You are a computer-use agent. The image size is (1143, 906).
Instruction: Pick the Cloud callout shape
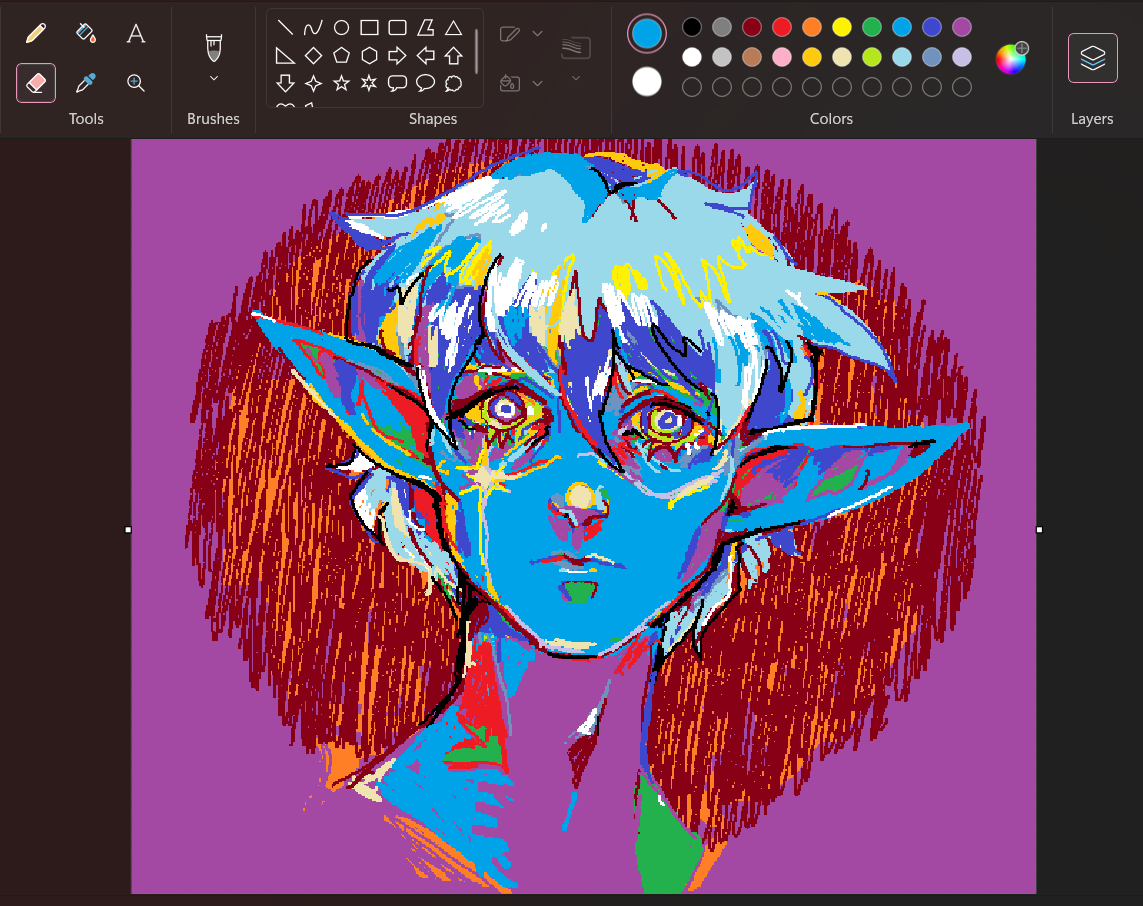point(453,83)
